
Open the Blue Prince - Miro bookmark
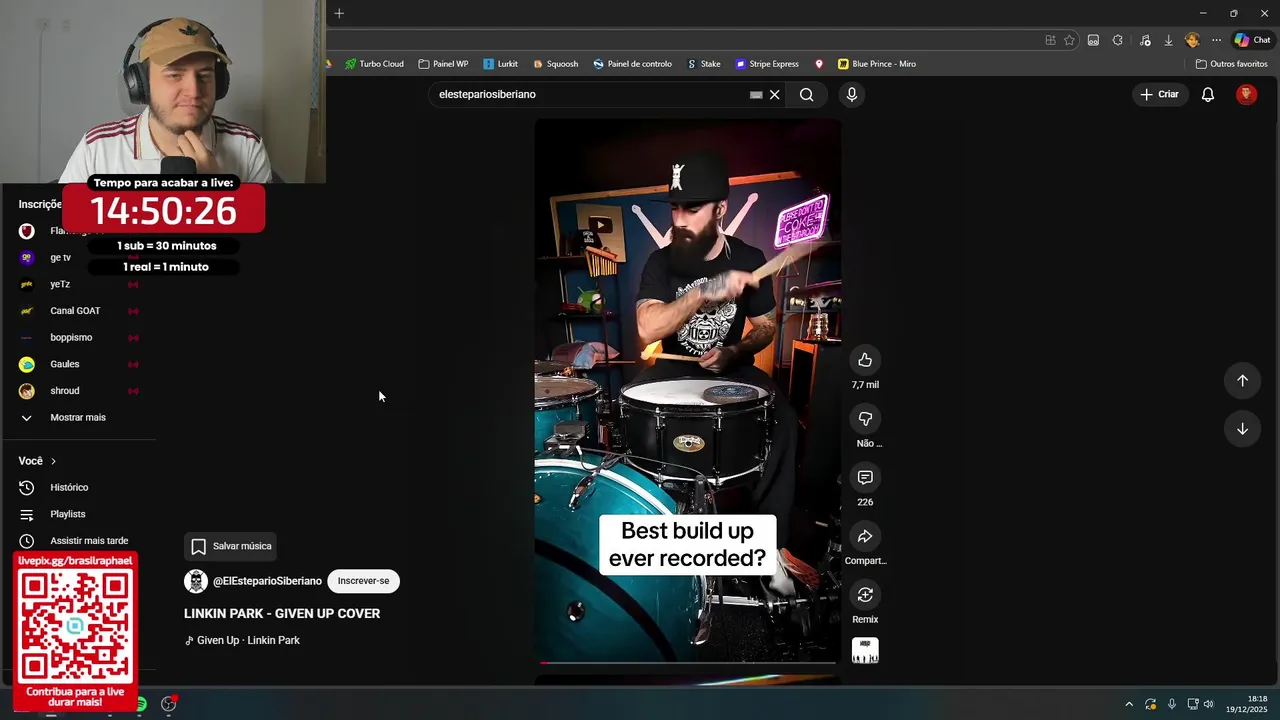click(877, 64)
